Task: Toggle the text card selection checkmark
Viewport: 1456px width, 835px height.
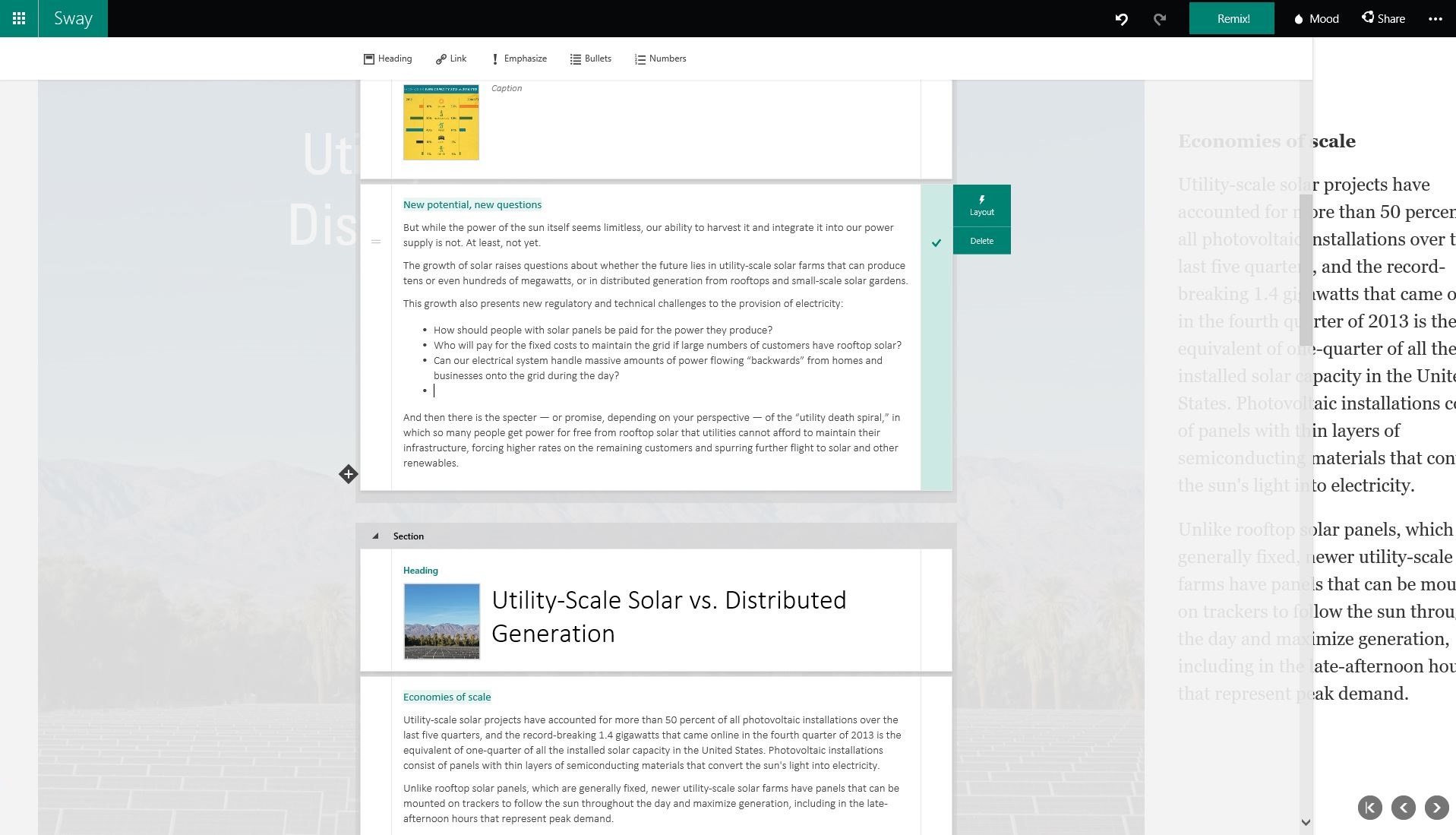Action: click(x=936, y=243)
